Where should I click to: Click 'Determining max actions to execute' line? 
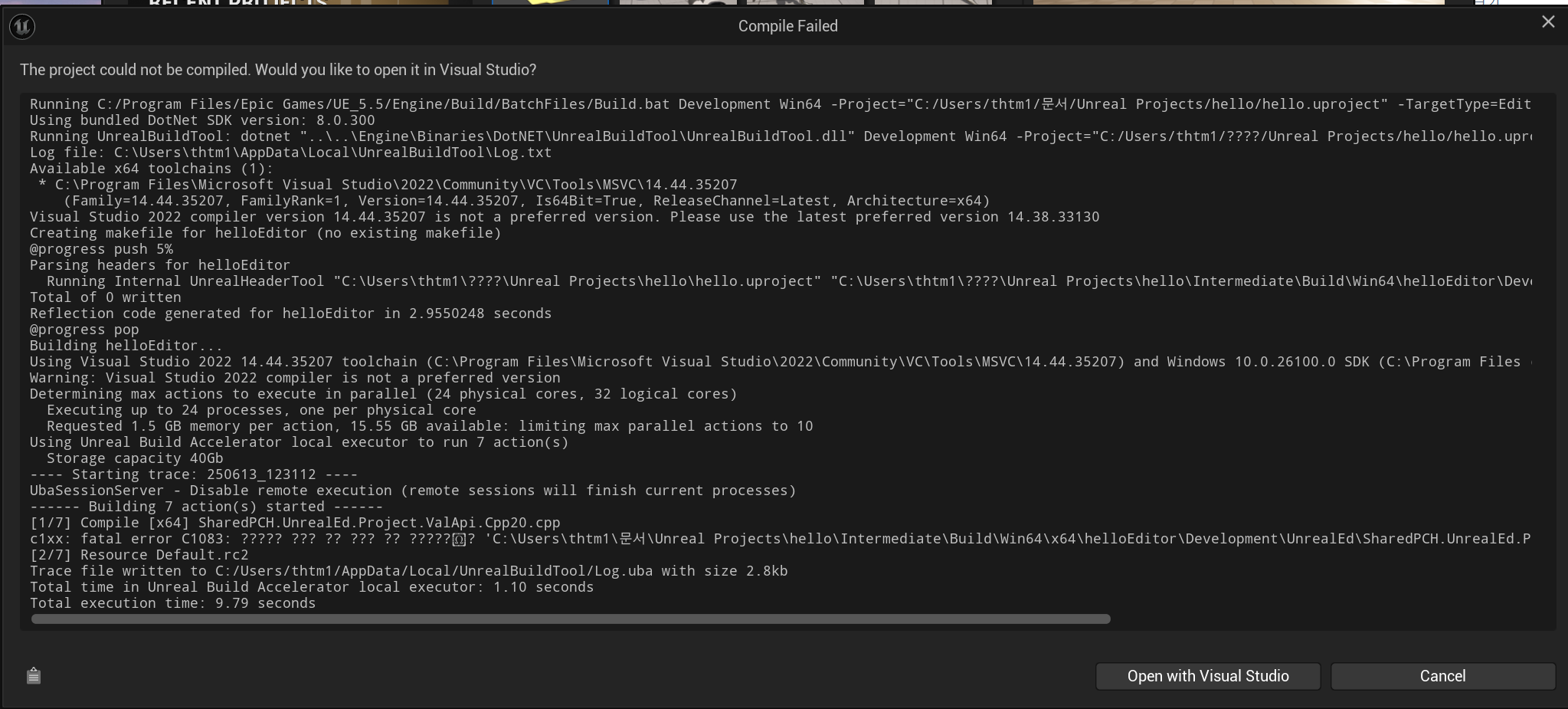pos(383,394)
